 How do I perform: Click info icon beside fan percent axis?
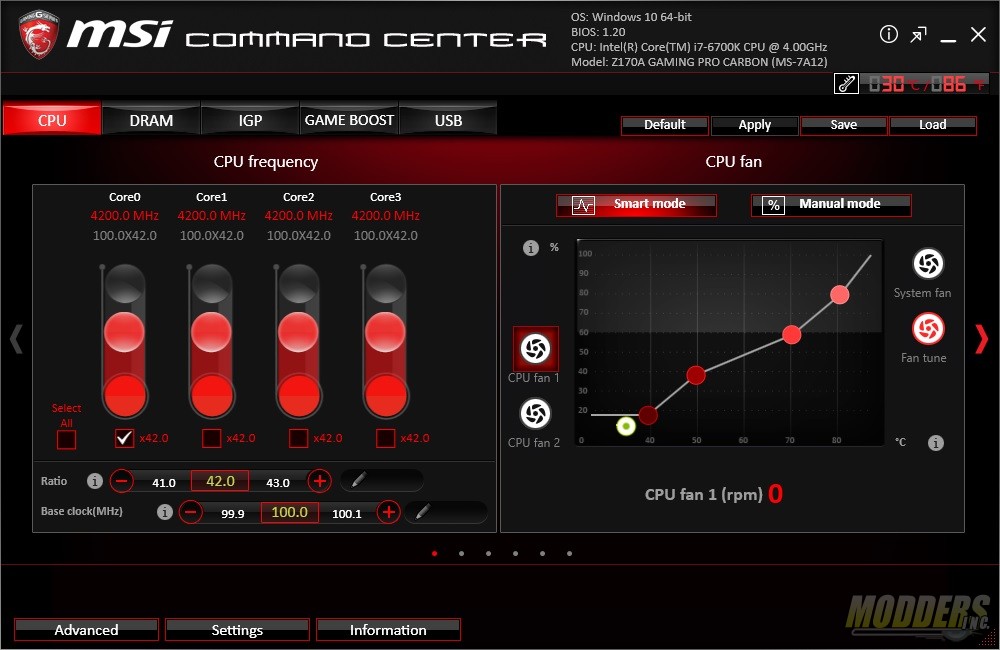[531, 247]
